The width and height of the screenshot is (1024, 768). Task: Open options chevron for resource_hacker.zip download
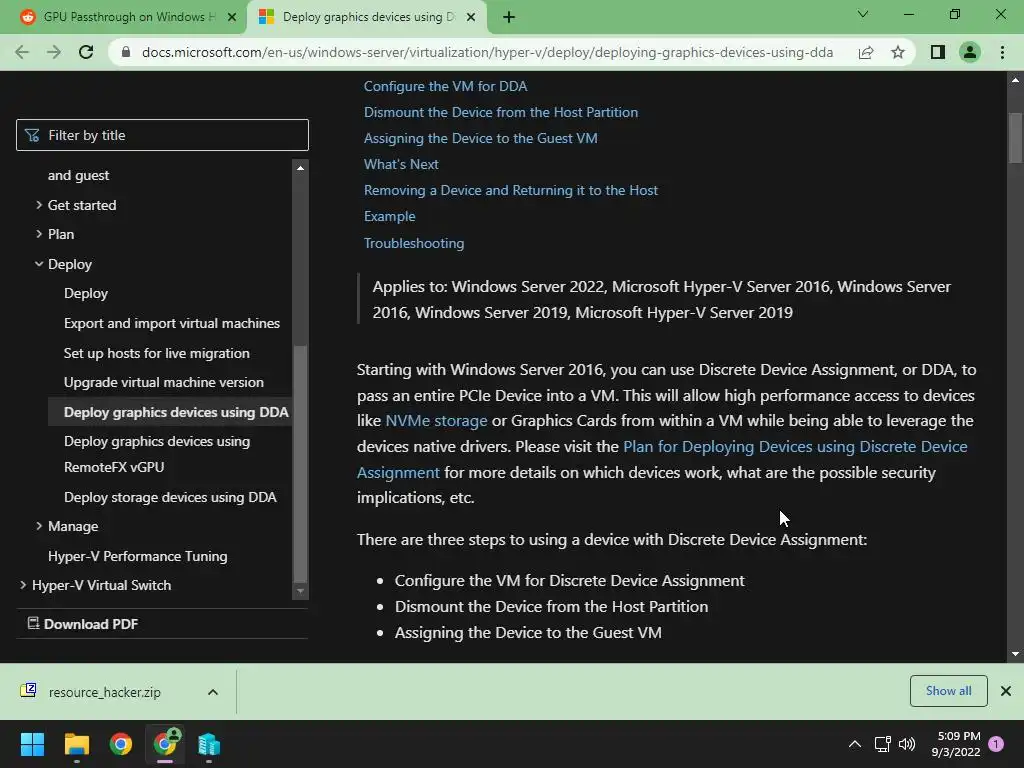click(x=213, y=692)
